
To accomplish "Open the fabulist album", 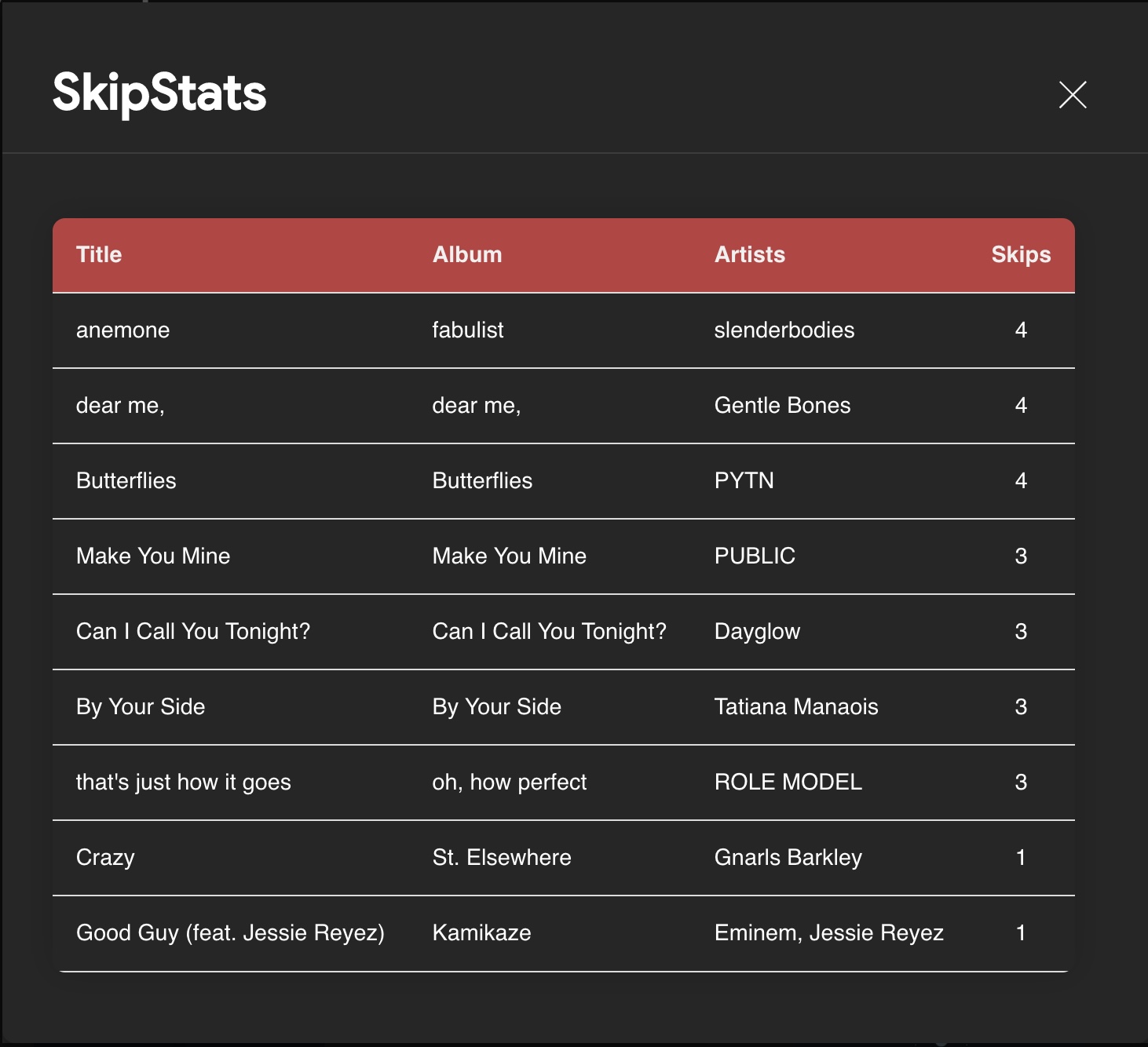I will pos(468,330).
